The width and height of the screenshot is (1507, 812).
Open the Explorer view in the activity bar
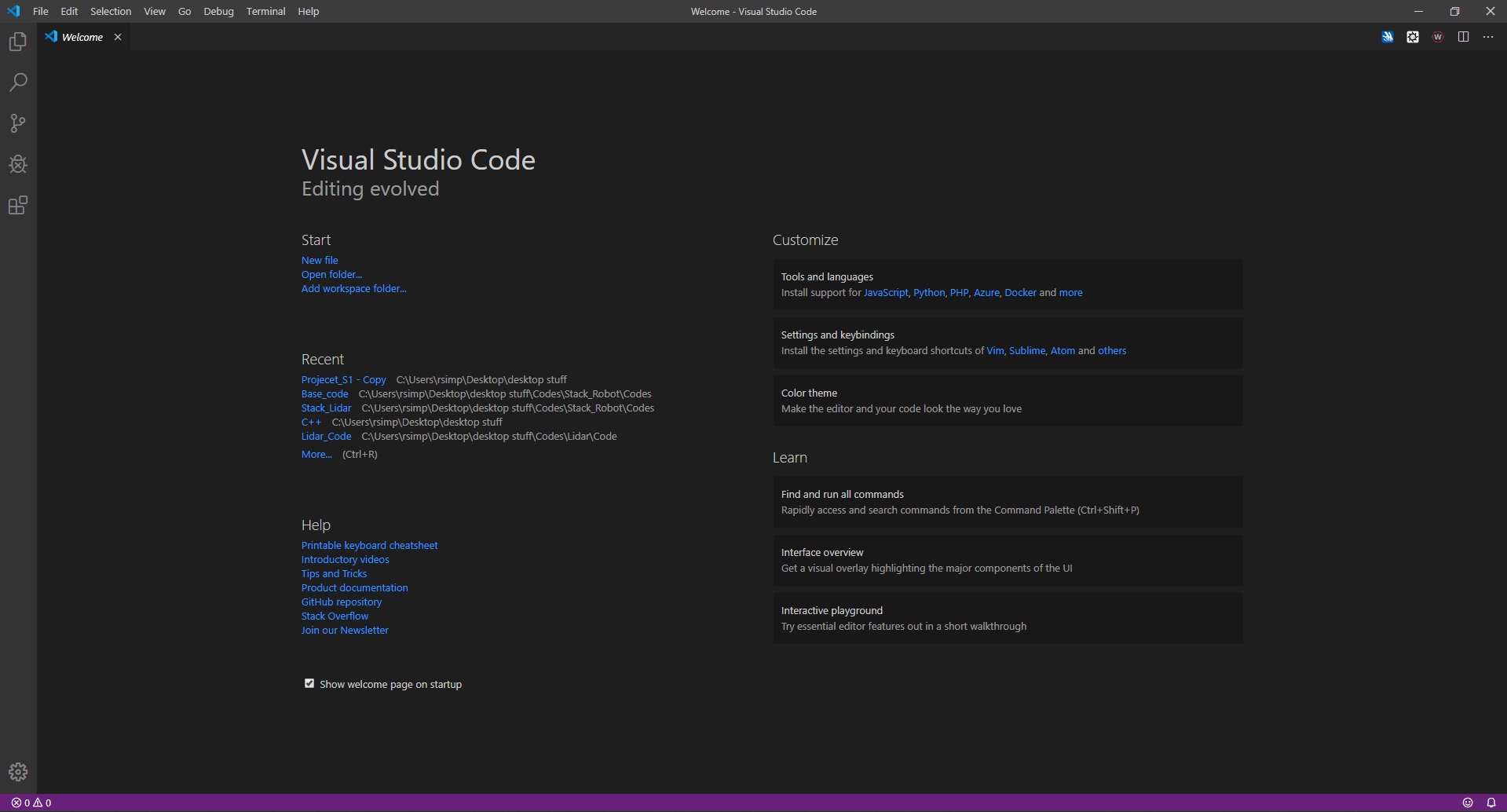point(18,42)
